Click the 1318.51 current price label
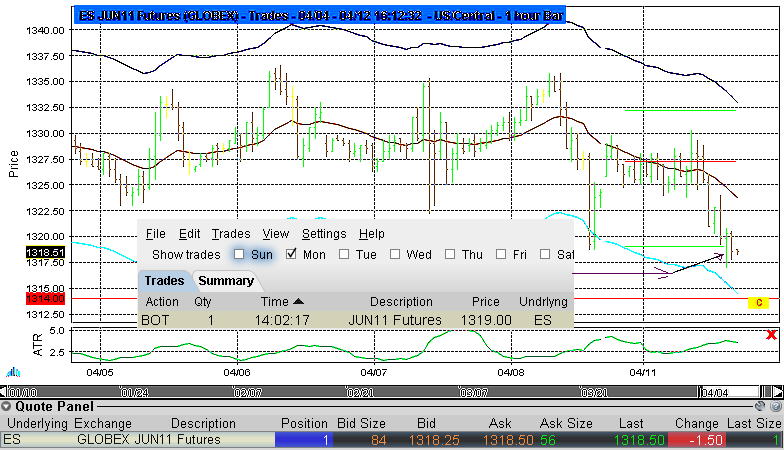Screen dimensions: 784x450 point(45,252)
